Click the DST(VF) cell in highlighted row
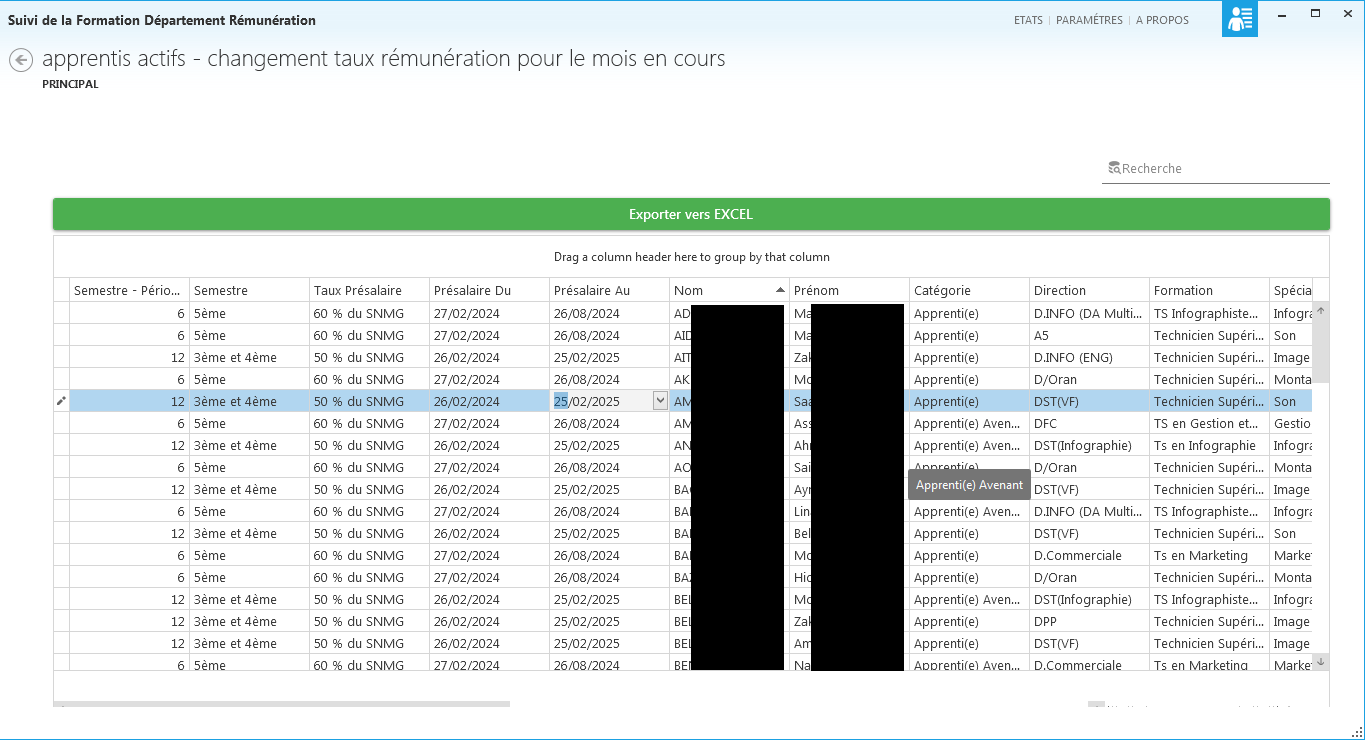1365x740 pixels. click(1089, 401)
